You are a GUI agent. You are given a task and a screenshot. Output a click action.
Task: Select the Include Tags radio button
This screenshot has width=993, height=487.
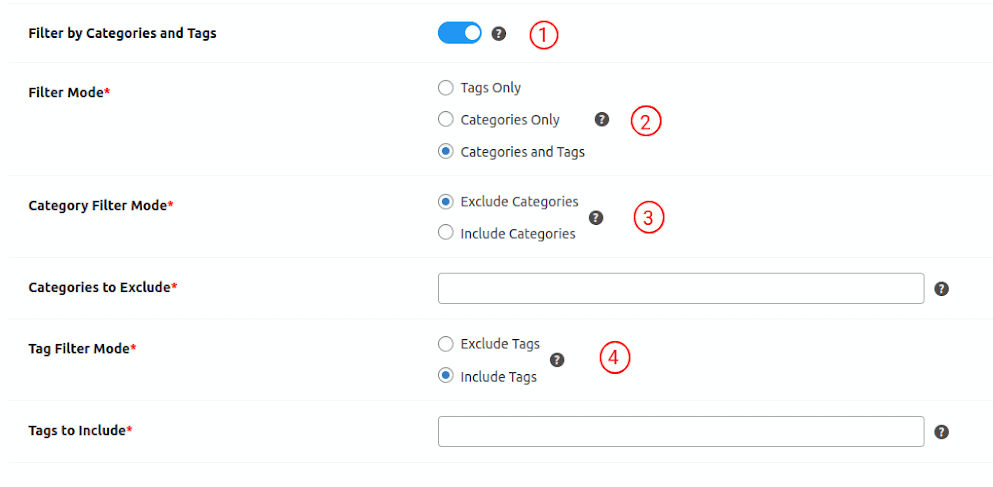click(x=446, y=377)
